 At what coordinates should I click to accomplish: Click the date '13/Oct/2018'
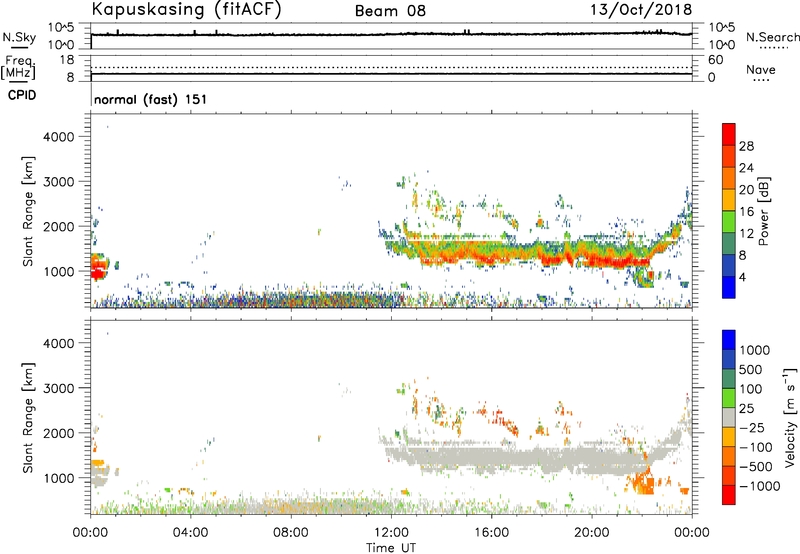tap(641, 10)
